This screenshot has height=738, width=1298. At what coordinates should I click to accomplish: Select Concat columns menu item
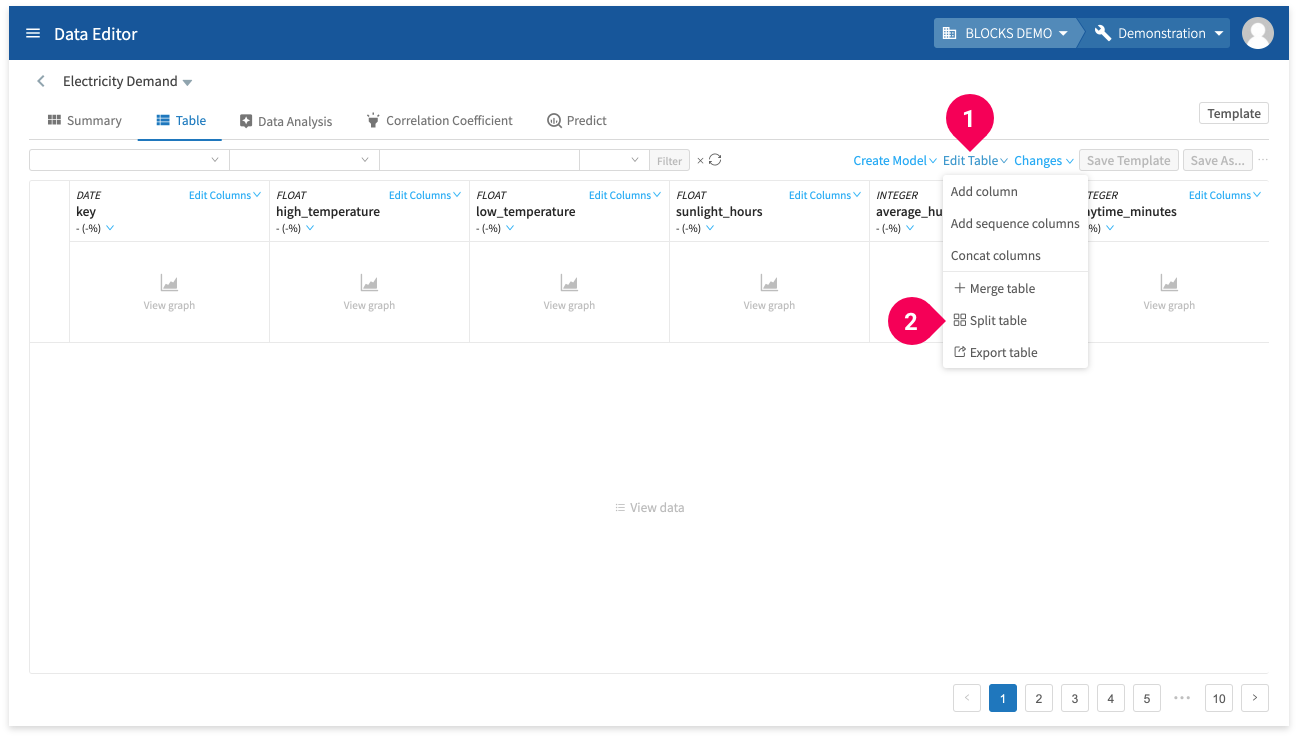click(x=1015, y=256)
